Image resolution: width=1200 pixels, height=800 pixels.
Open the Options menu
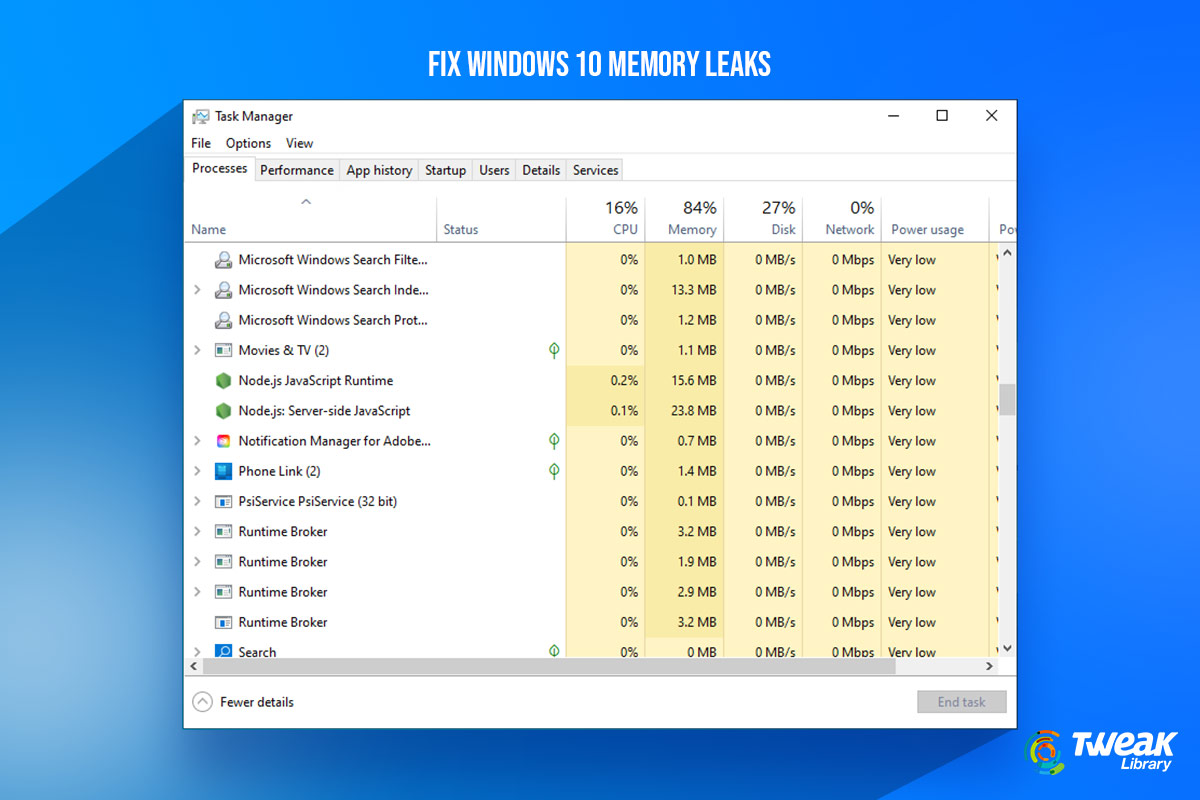(248, 143)
